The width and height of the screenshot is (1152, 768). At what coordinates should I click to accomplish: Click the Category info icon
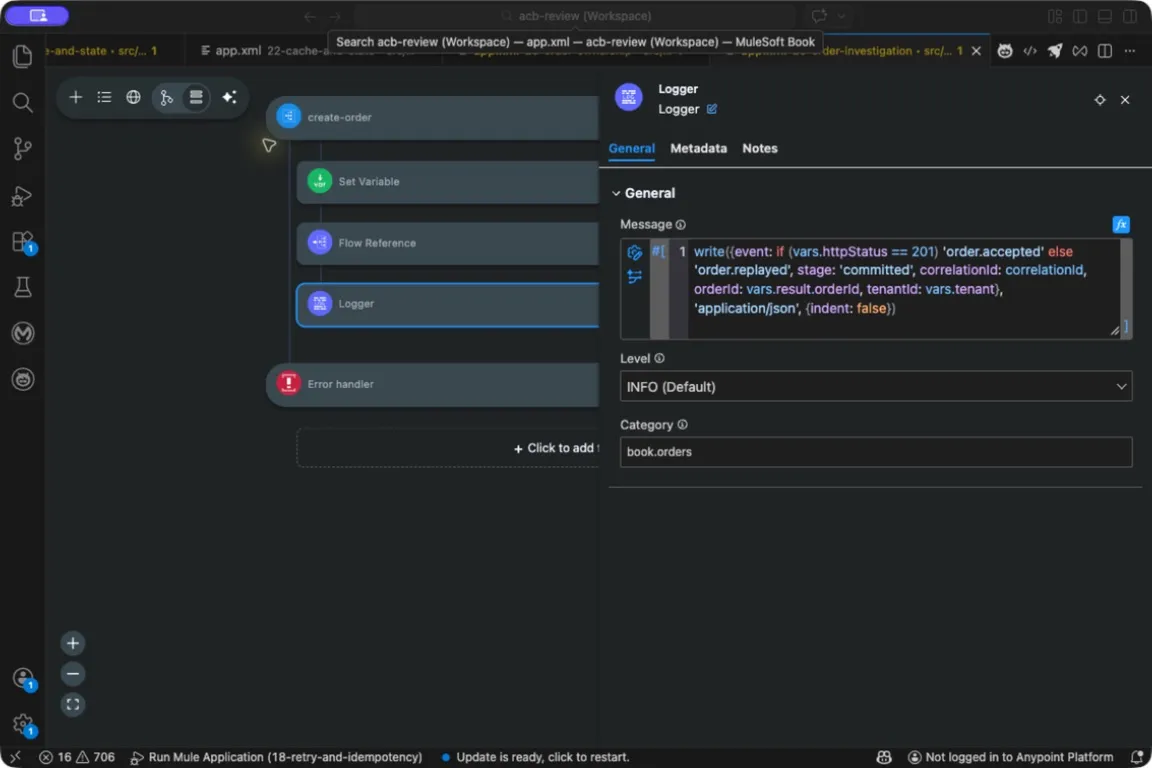click(x=682, y=425)
